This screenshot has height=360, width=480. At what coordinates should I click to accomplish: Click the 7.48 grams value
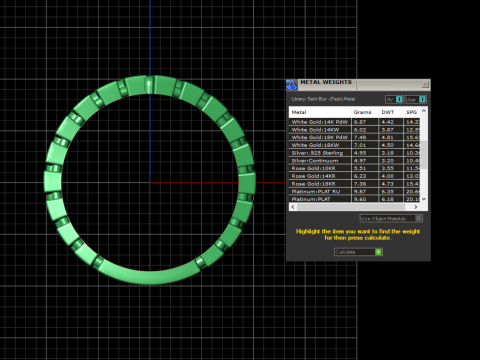tap(360, 137)
